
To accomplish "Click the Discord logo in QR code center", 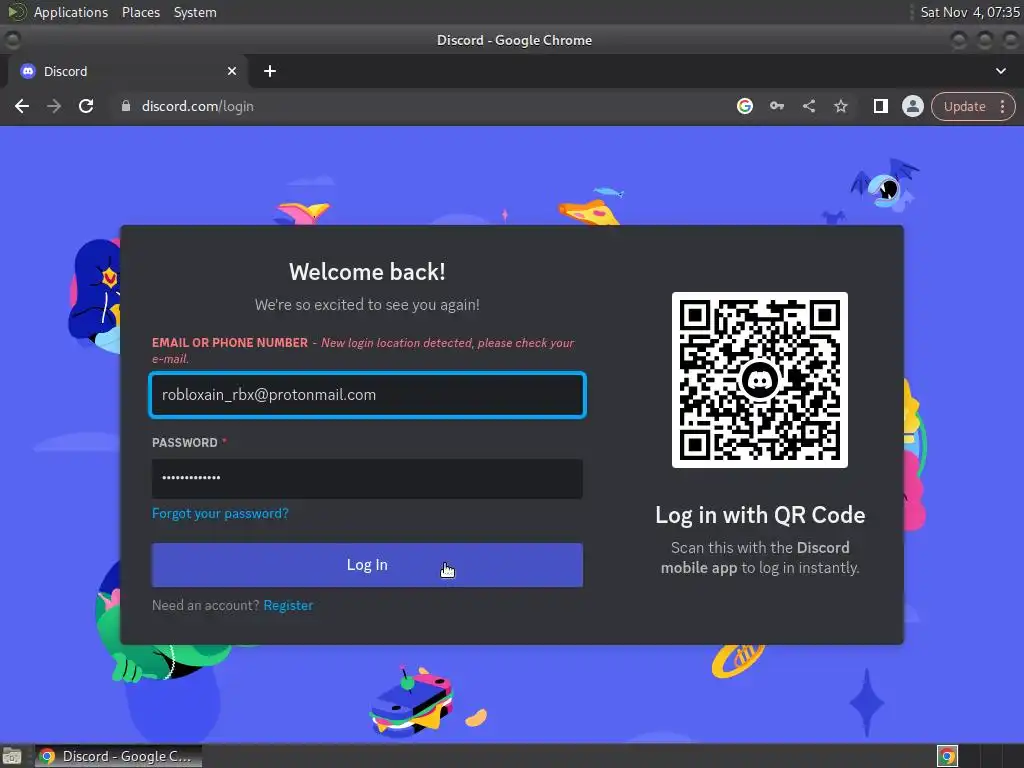I will (760, 379).
